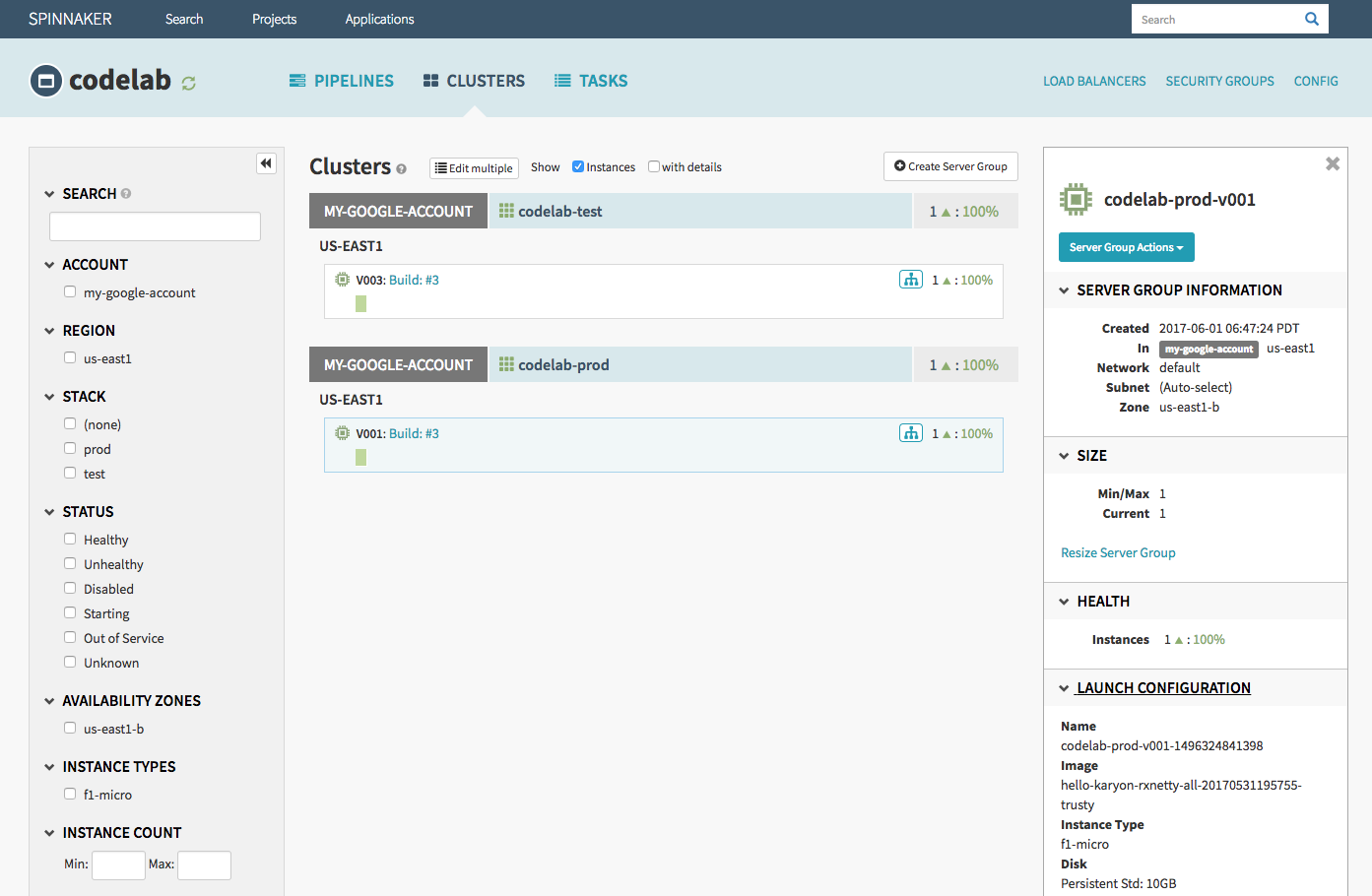Collapse the STATUS filter section

pyautogui.click(x=49, y=512)
